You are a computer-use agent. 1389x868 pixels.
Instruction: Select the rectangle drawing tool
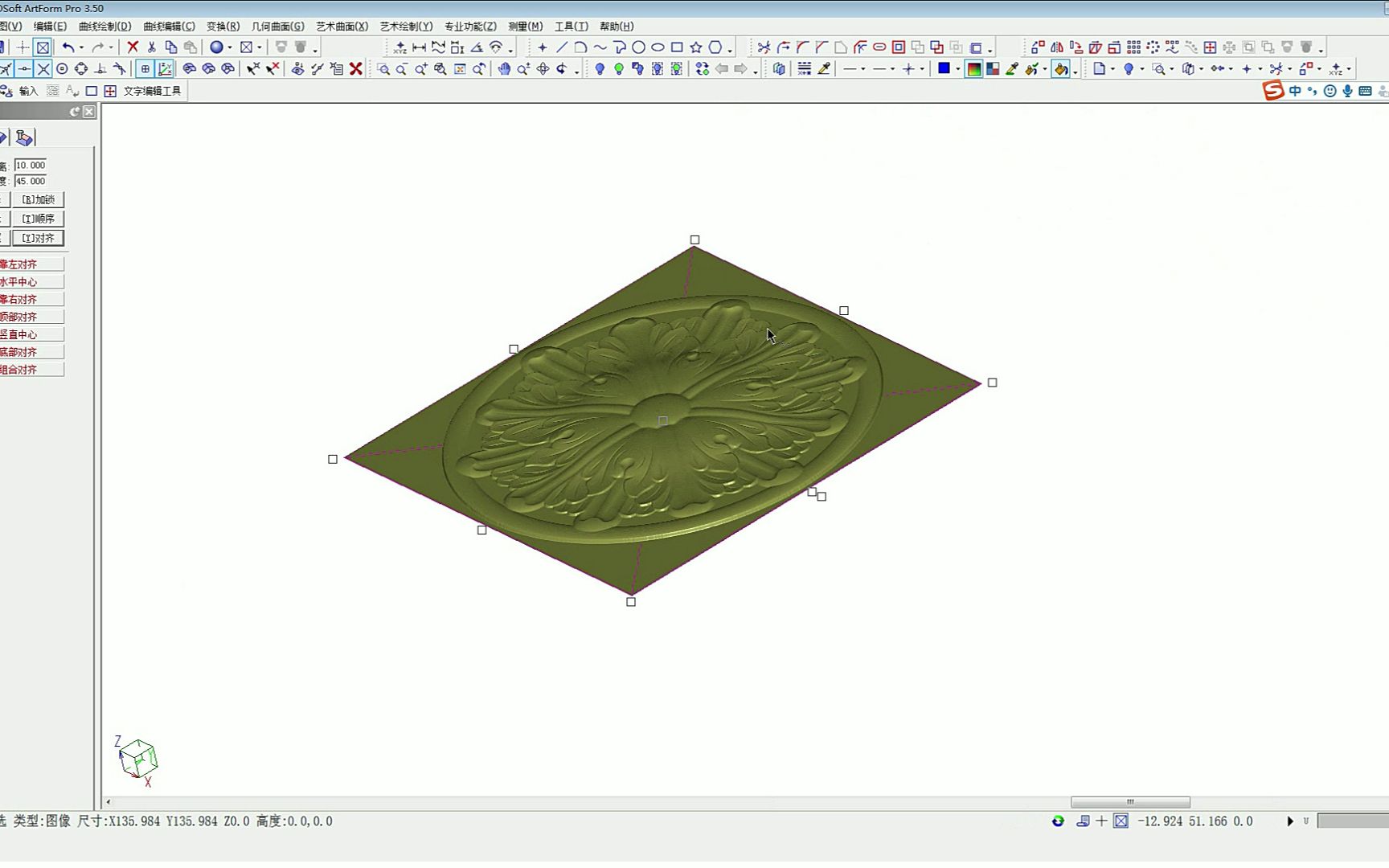[x=677, y=47]
